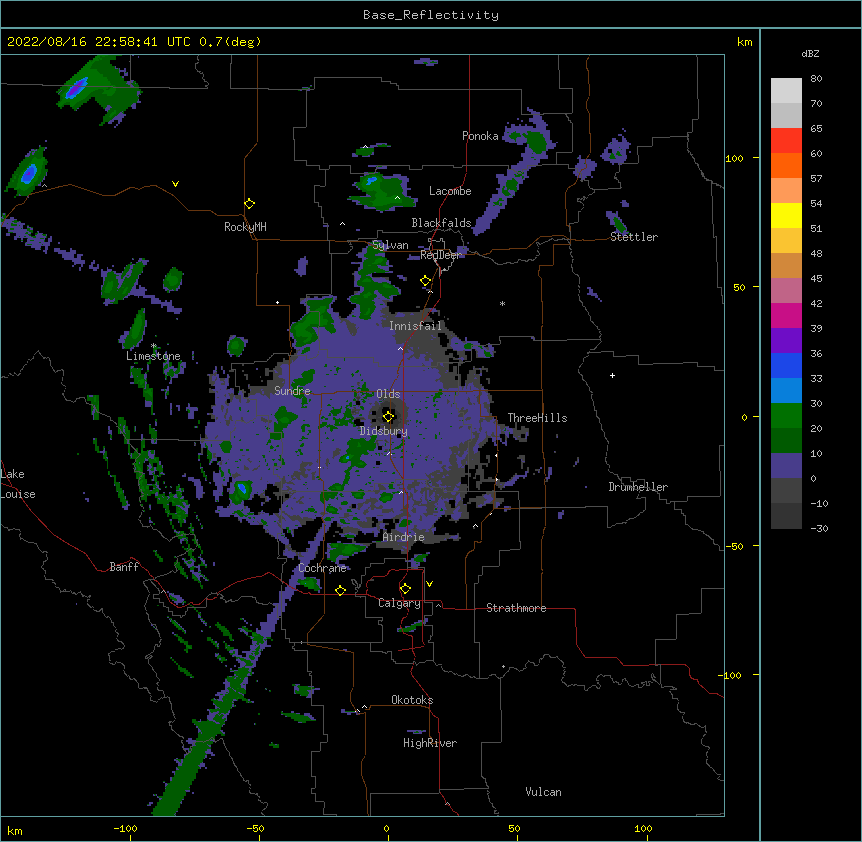Select the Vulcan label

click(543, 792)
